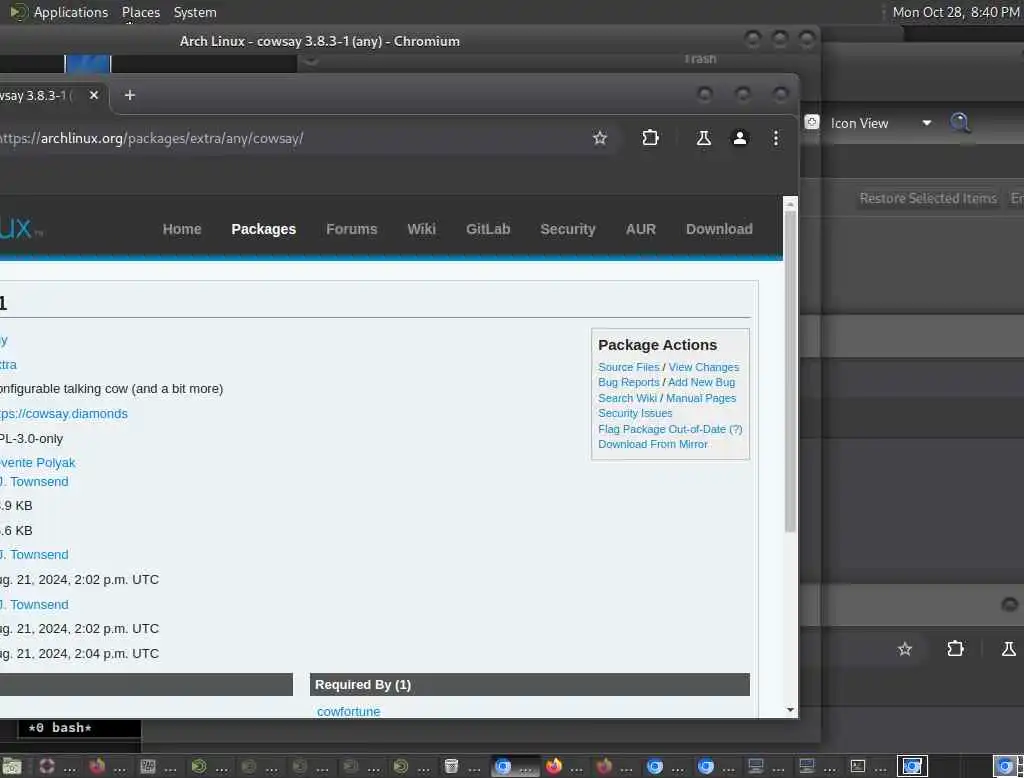Open the Forums nav link
This screenshot has width=1024, height=778.
(351, 229)
